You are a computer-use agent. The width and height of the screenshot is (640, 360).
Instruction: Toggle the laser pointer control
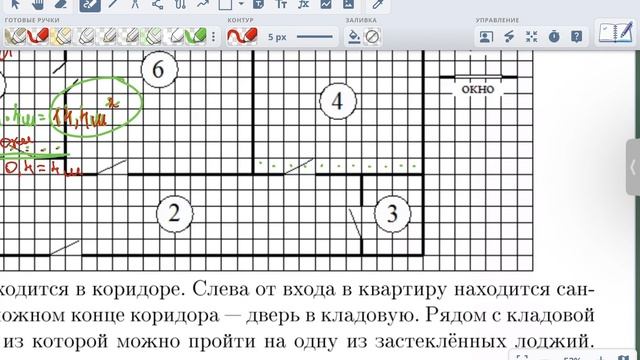coord(509,37)
